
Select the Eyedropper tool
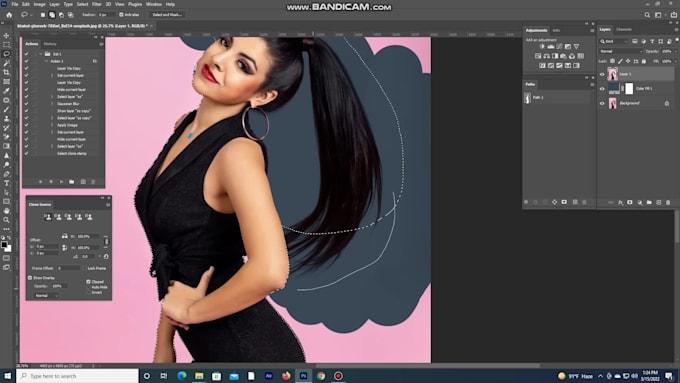pos(6,91)
